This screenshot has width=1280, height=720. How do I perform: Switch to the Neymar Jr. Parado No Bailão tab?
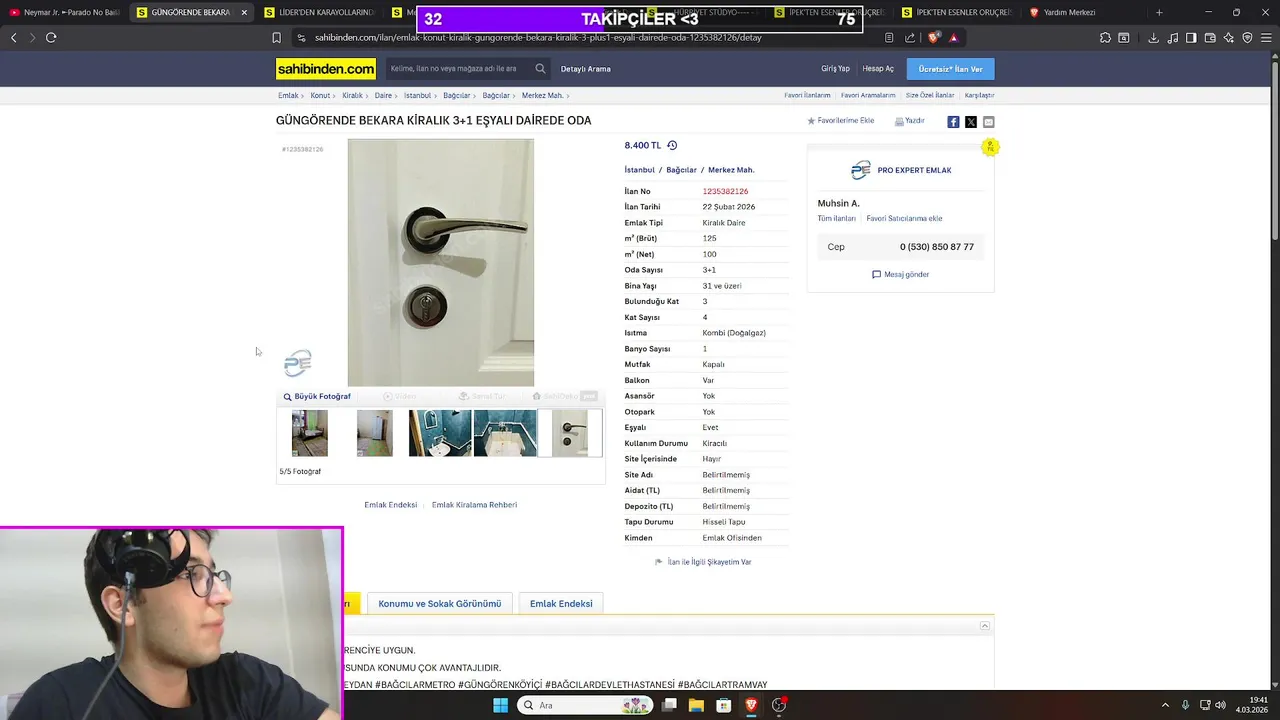(64, 12)
